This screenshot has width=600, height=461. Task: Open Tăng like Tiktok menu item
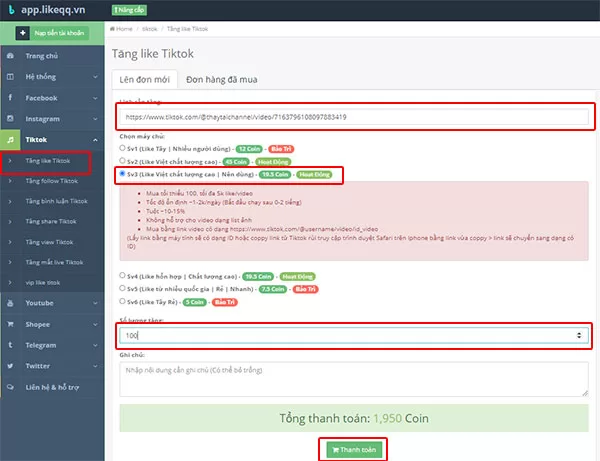[48, 161]
